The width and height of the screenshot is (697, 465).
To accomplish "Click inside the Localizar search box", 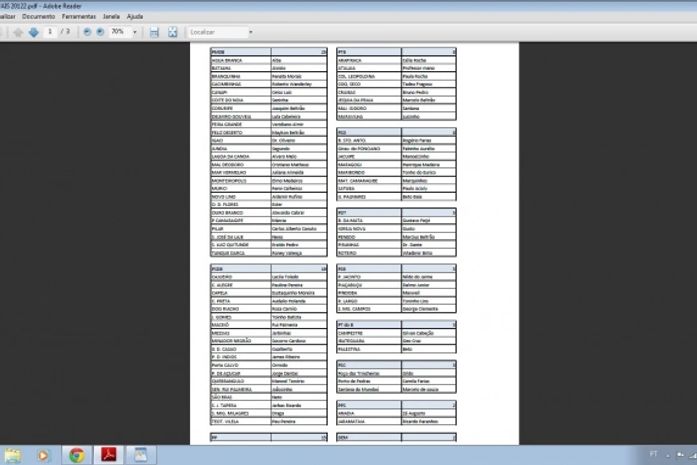I will 213,32.
